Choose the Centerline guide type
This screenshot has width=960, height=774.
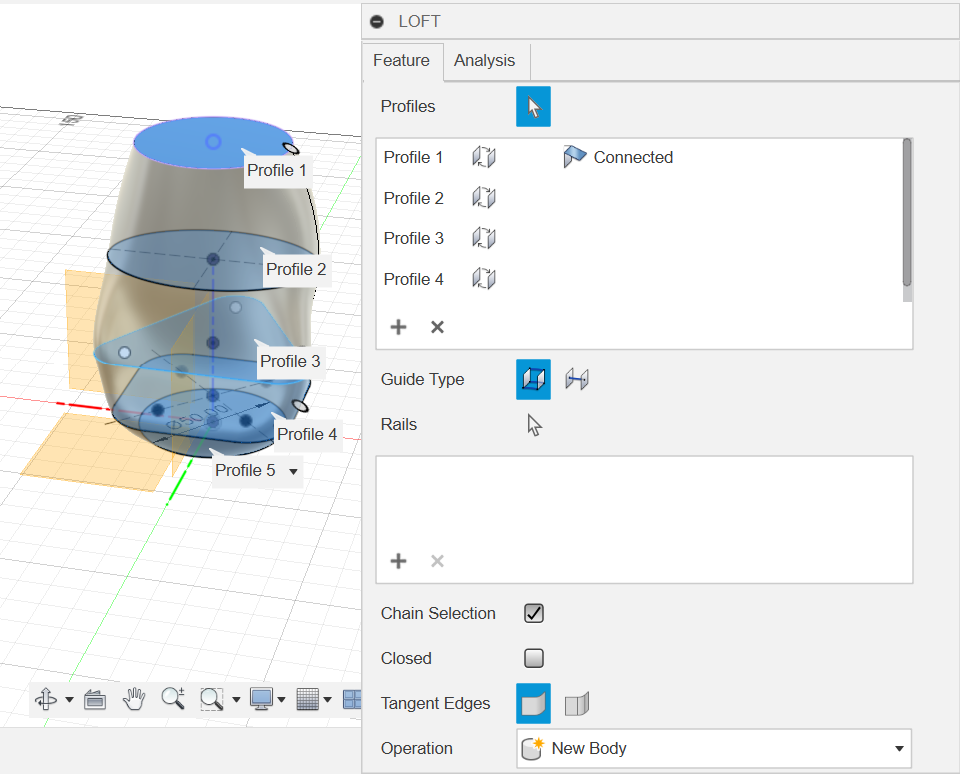[x=577, y=380]
